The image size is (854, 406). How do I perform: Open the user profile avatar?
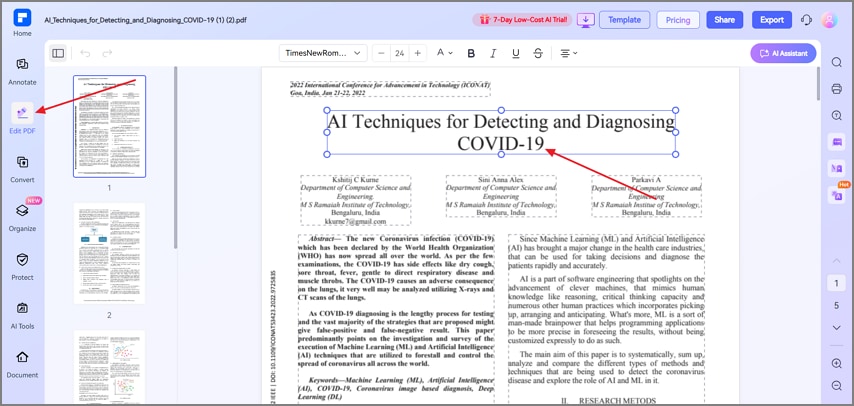(829, 20)
